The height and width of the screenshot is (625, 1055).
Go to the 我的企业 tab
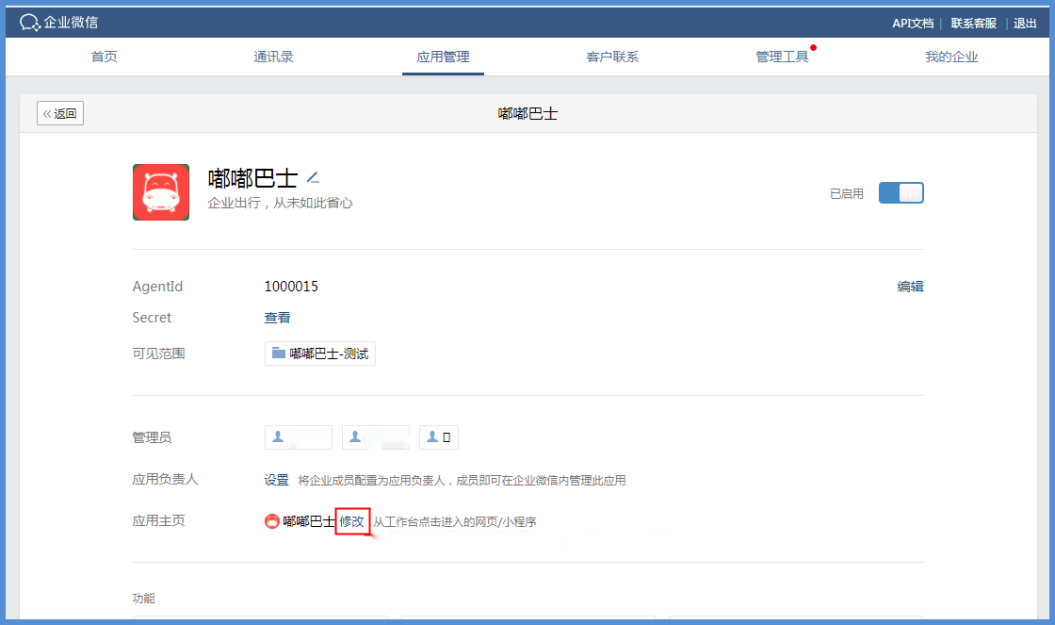tap(951, 57)
